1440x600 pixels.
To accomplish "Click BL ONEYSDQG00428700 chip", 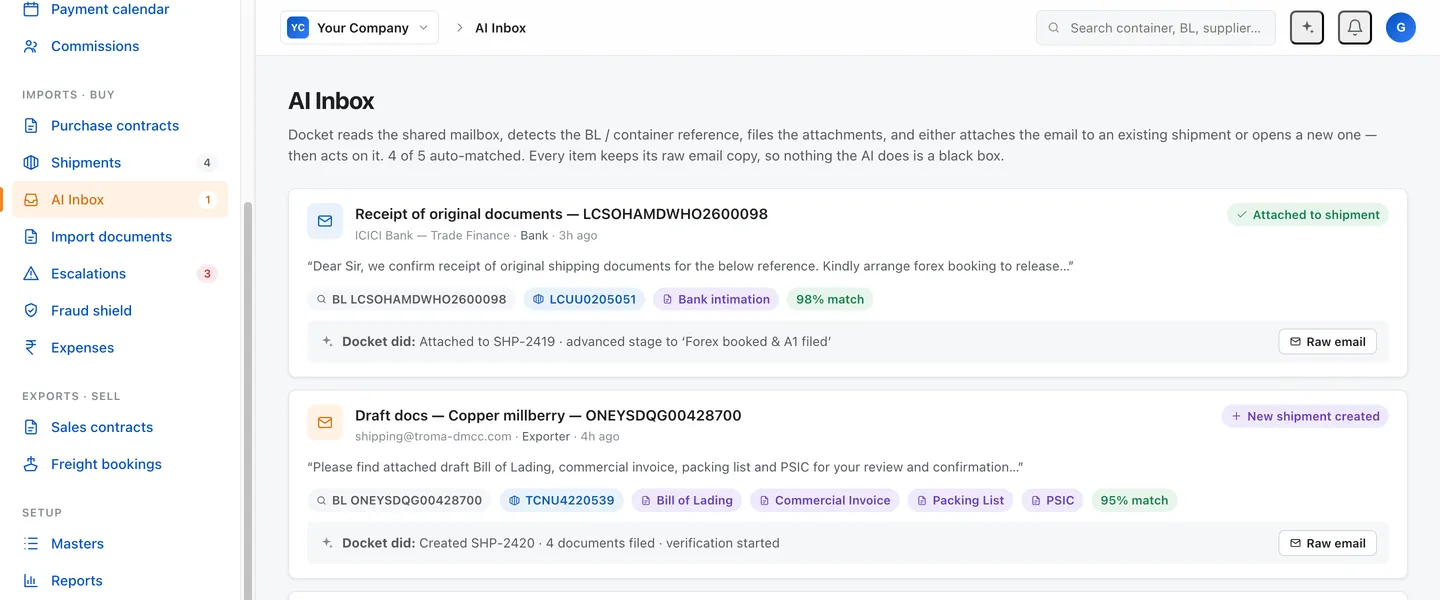I will point(399,500).
